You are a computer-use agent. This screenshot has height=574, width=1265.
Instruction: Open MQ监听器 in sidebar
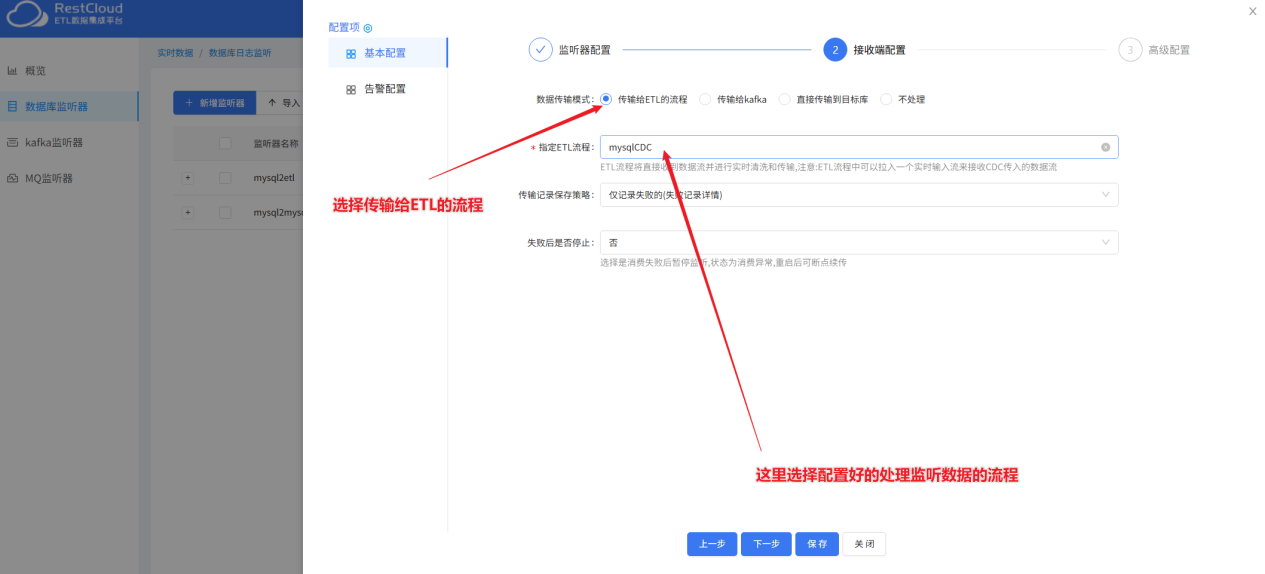click(69, 178)
